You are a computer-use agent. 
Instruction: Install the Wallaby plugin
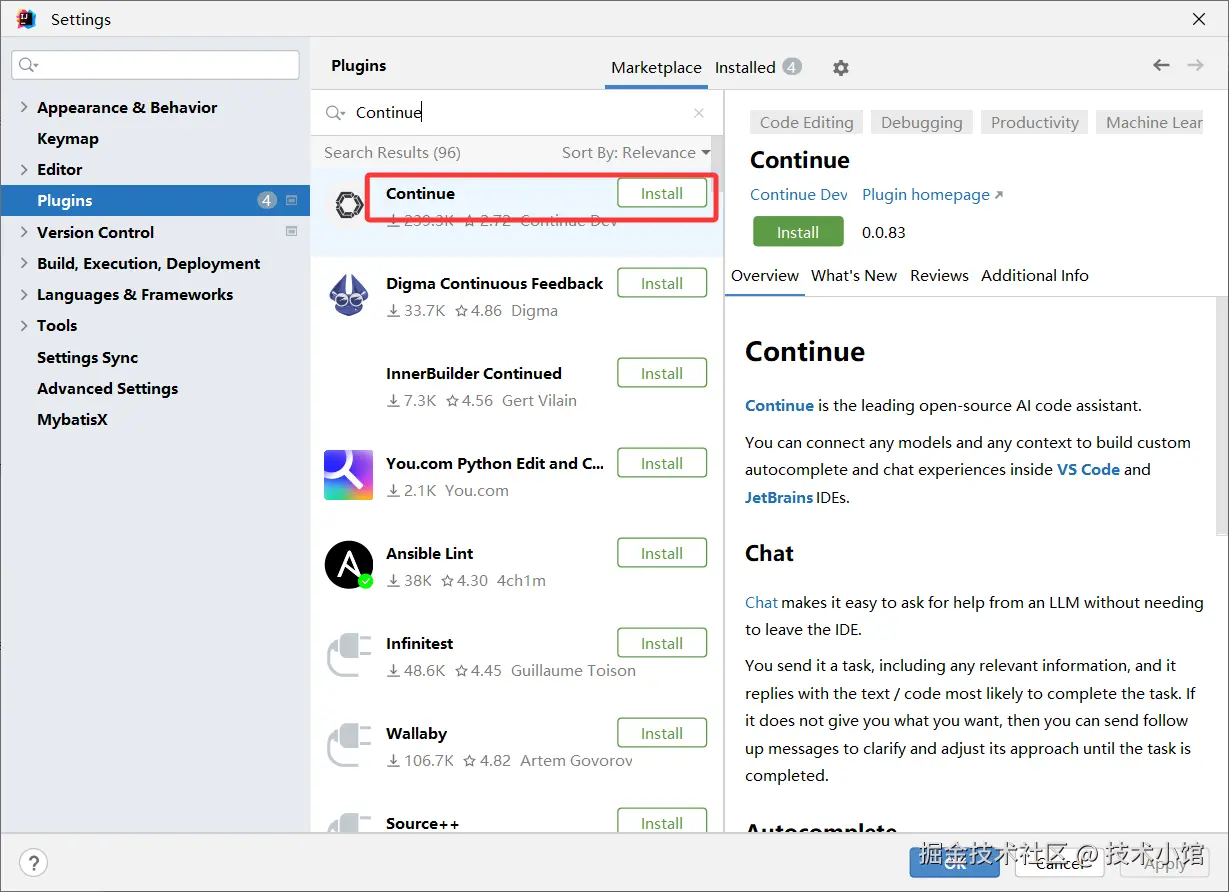662,733
